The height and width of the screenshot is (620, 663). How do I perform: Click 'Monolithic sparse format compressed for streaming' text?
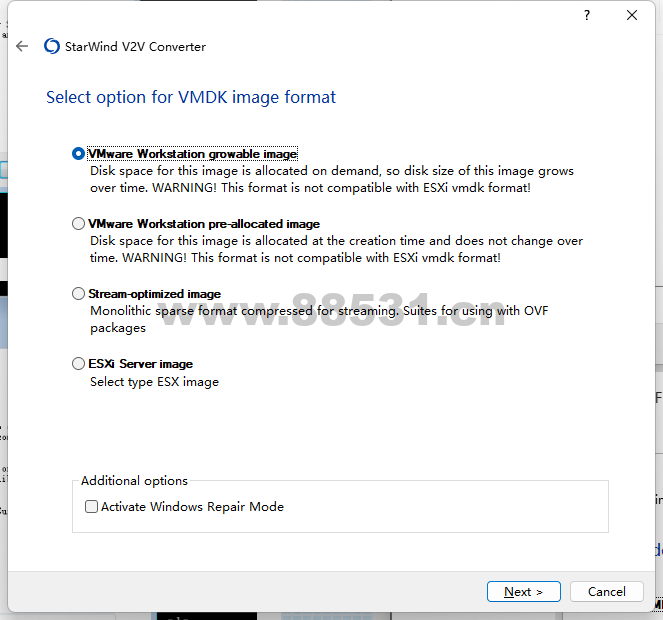244,311
